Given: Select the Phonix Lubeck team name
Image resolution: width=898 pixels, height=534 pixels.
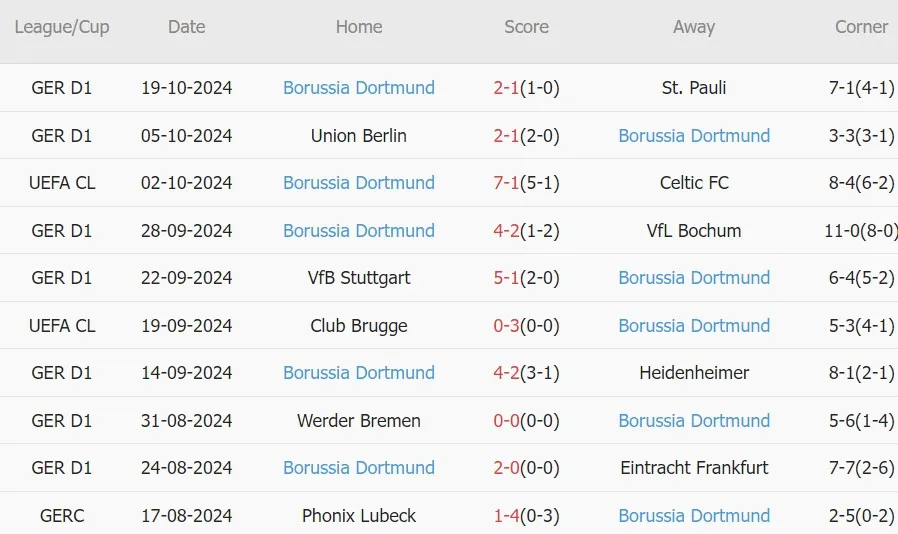Looking at the screenshot, I should click(x=359, y=516).
